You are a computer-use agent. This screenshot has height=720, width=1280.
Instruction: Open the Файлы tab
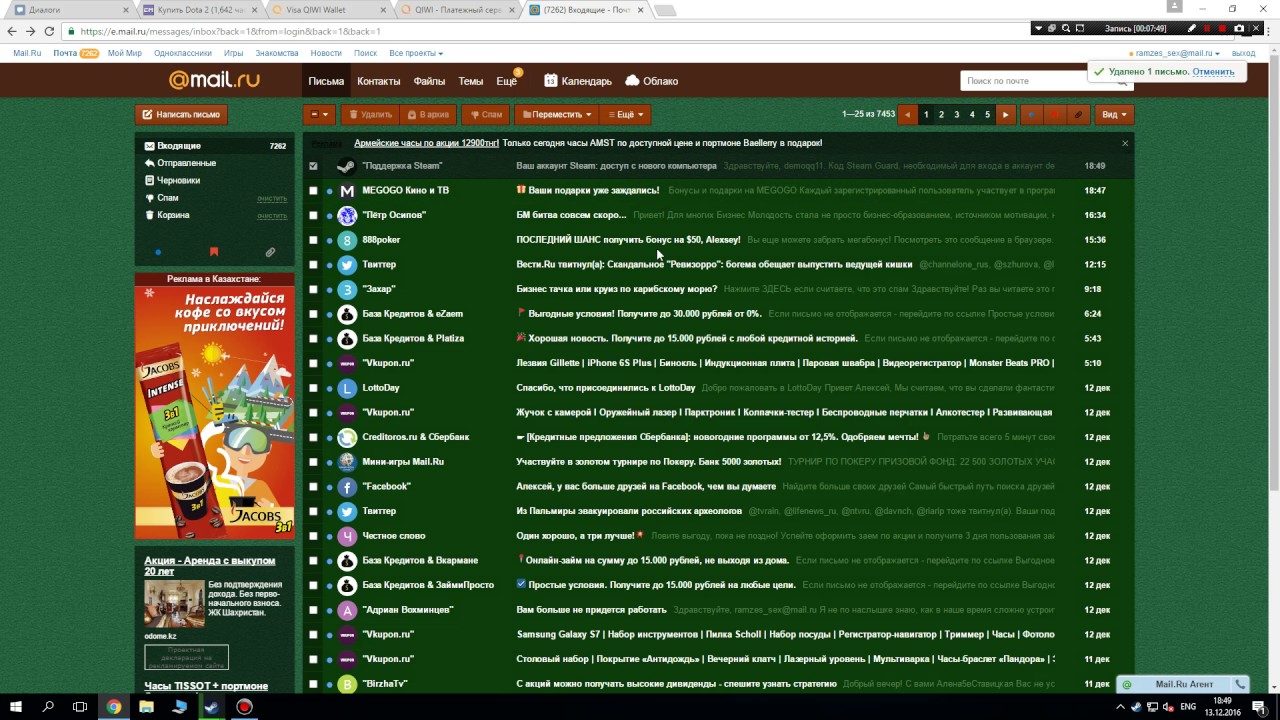tap(430, 81)
